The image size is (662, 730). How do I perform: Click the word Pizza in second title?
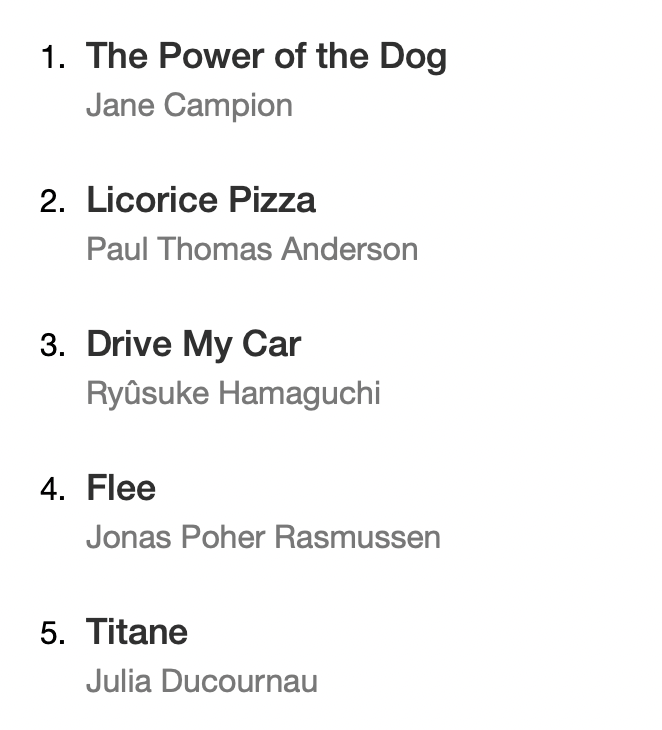pos(272,201)
